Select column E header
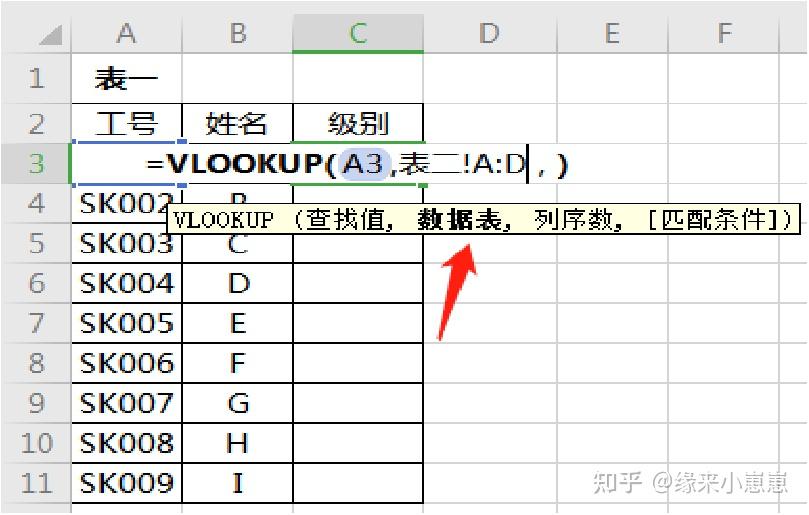This screenshot has height=515, width=809. pos(612,34)
